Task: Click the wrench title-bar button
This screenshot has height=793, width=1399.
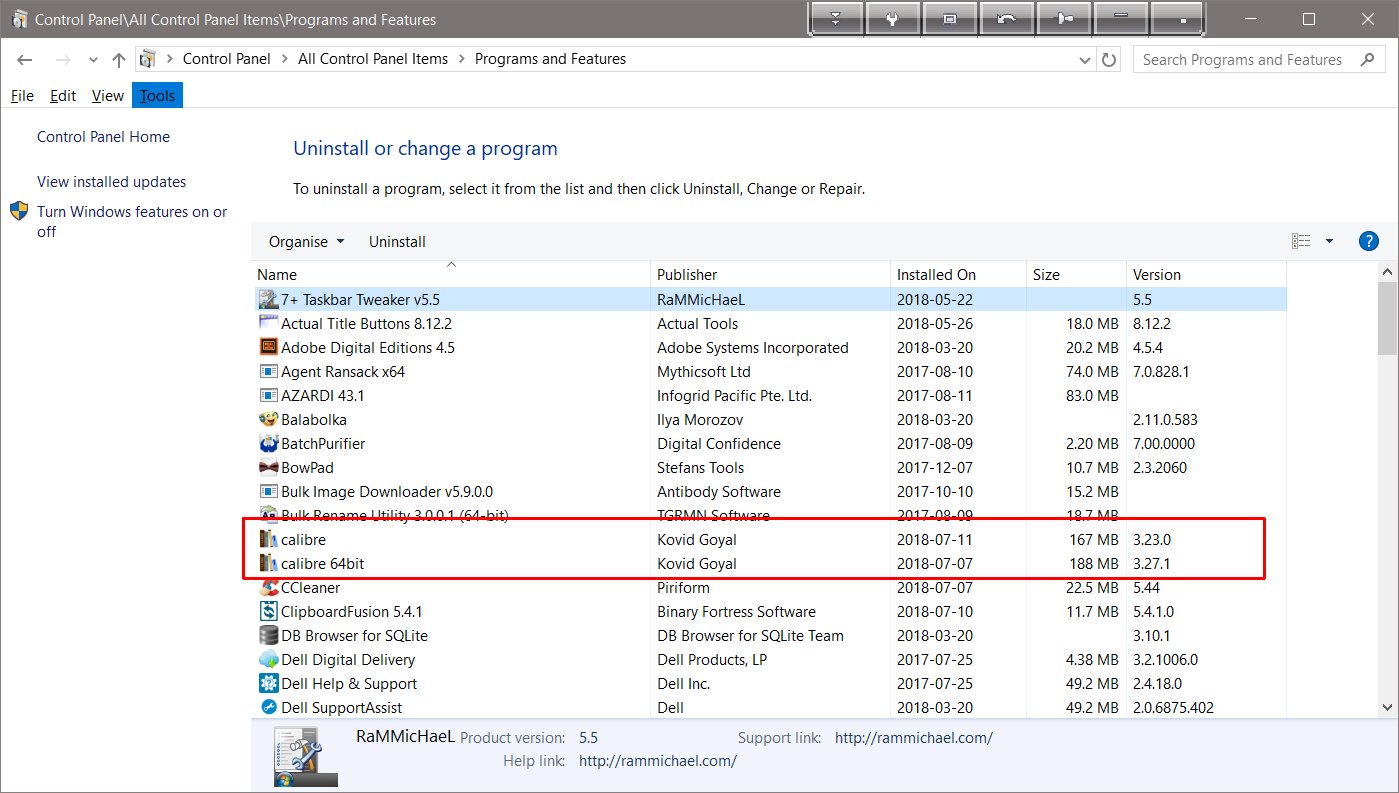Action: (893, 18)
